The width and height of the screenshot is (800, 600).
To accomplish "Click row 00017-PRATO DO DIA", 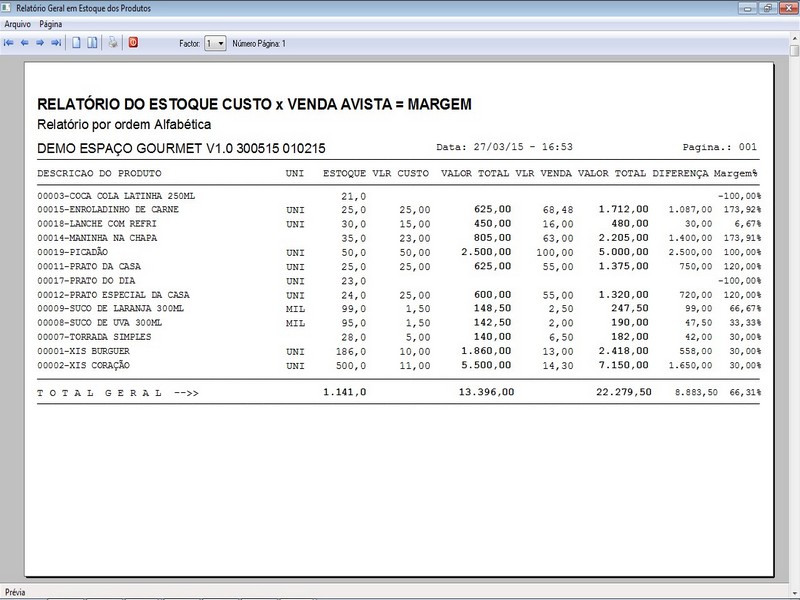I will coord(399,281).
